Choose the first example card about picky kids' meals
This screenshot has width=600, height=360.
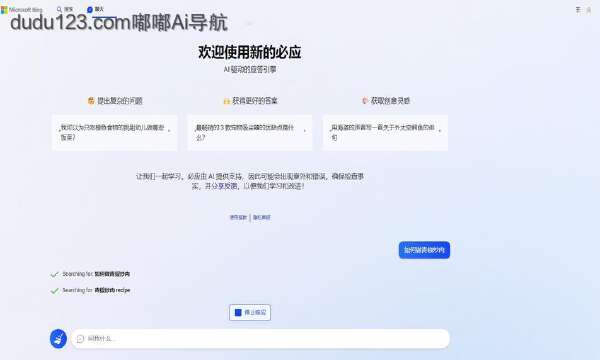point(115,132)
